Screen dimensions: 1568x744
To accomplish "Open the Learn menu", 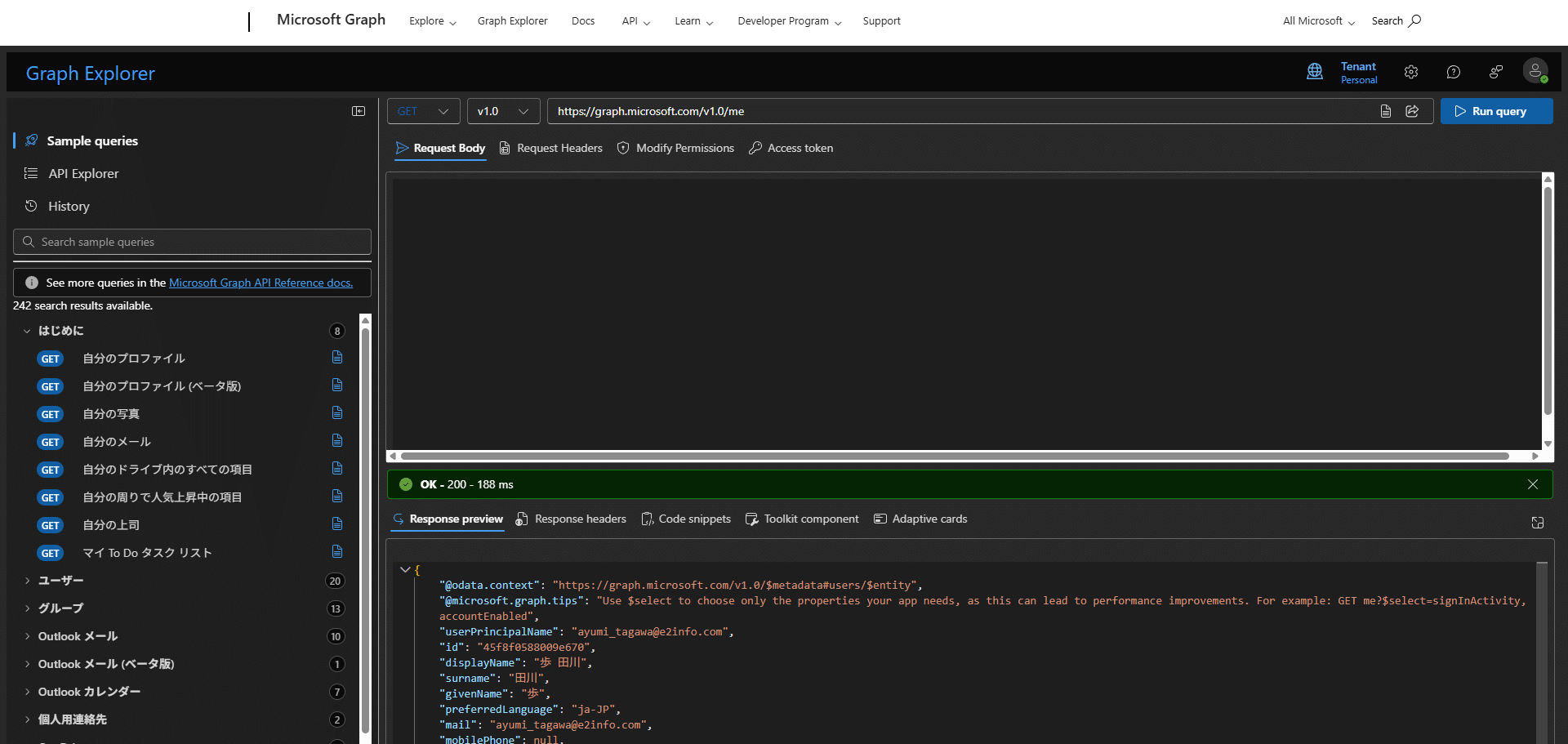I will tap(694, 21).
